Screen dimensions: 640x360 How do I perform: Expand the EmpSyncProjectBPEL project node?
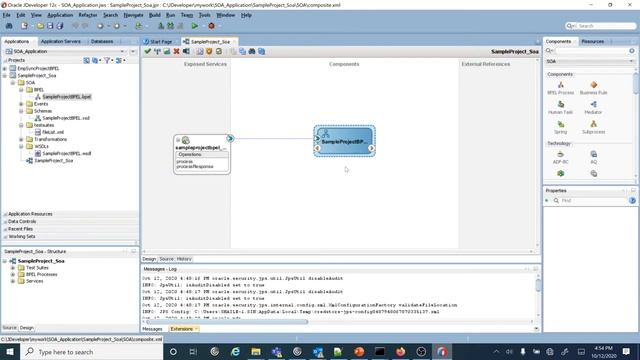[5, 69]
